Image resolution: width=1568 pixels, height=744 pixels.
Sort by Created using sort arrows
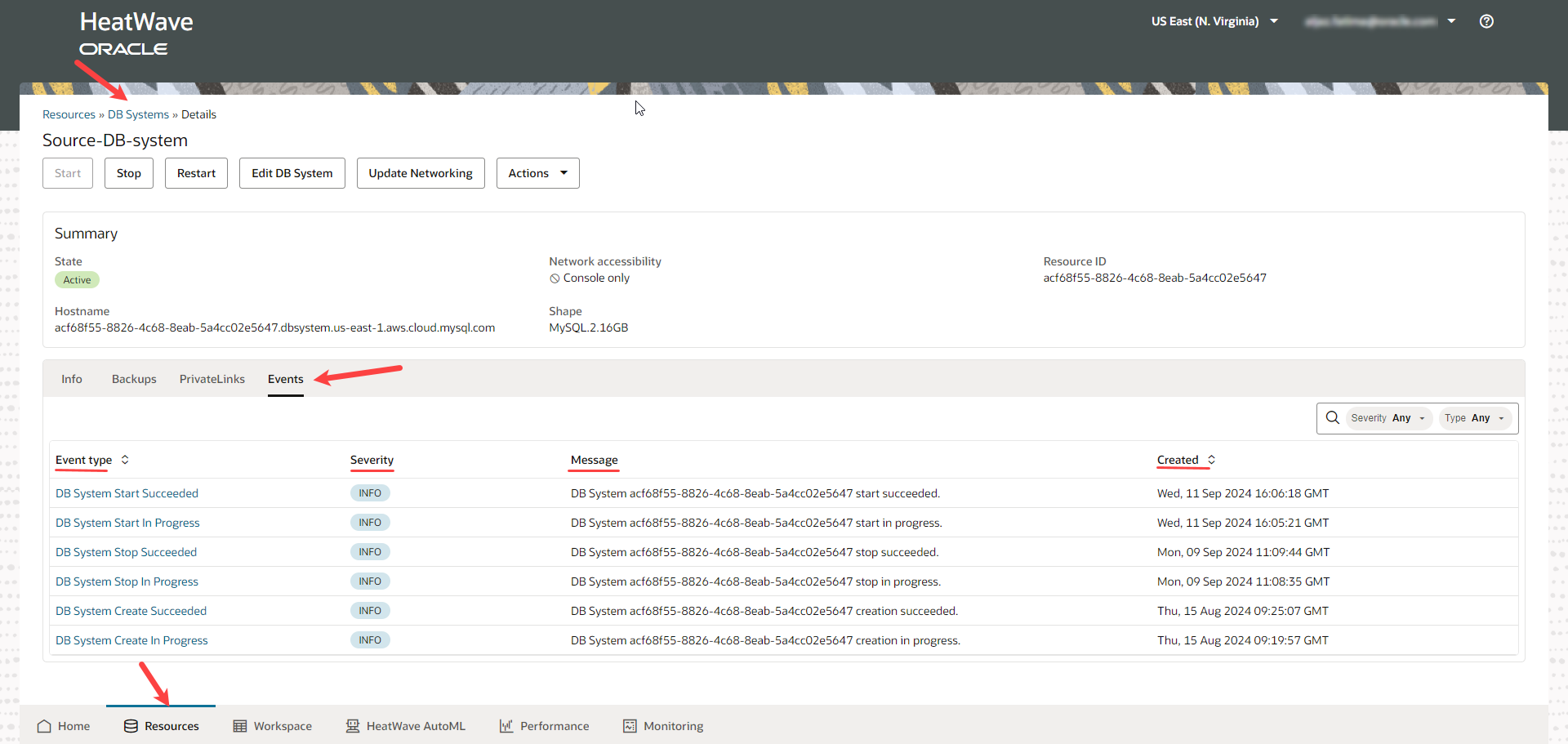coord(1211,460)
